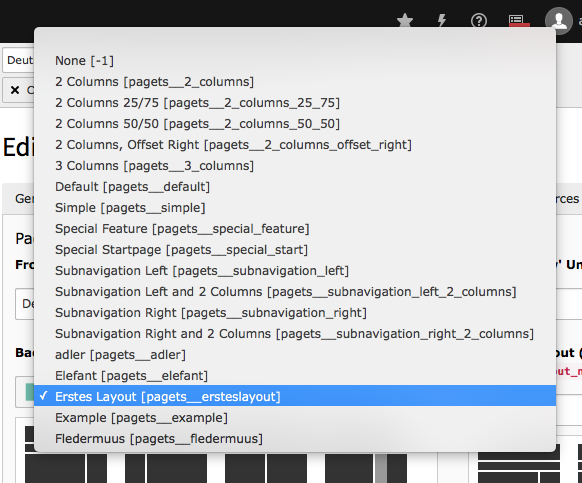
Task: Choose Special Startpage layout option
Action: 295,249
